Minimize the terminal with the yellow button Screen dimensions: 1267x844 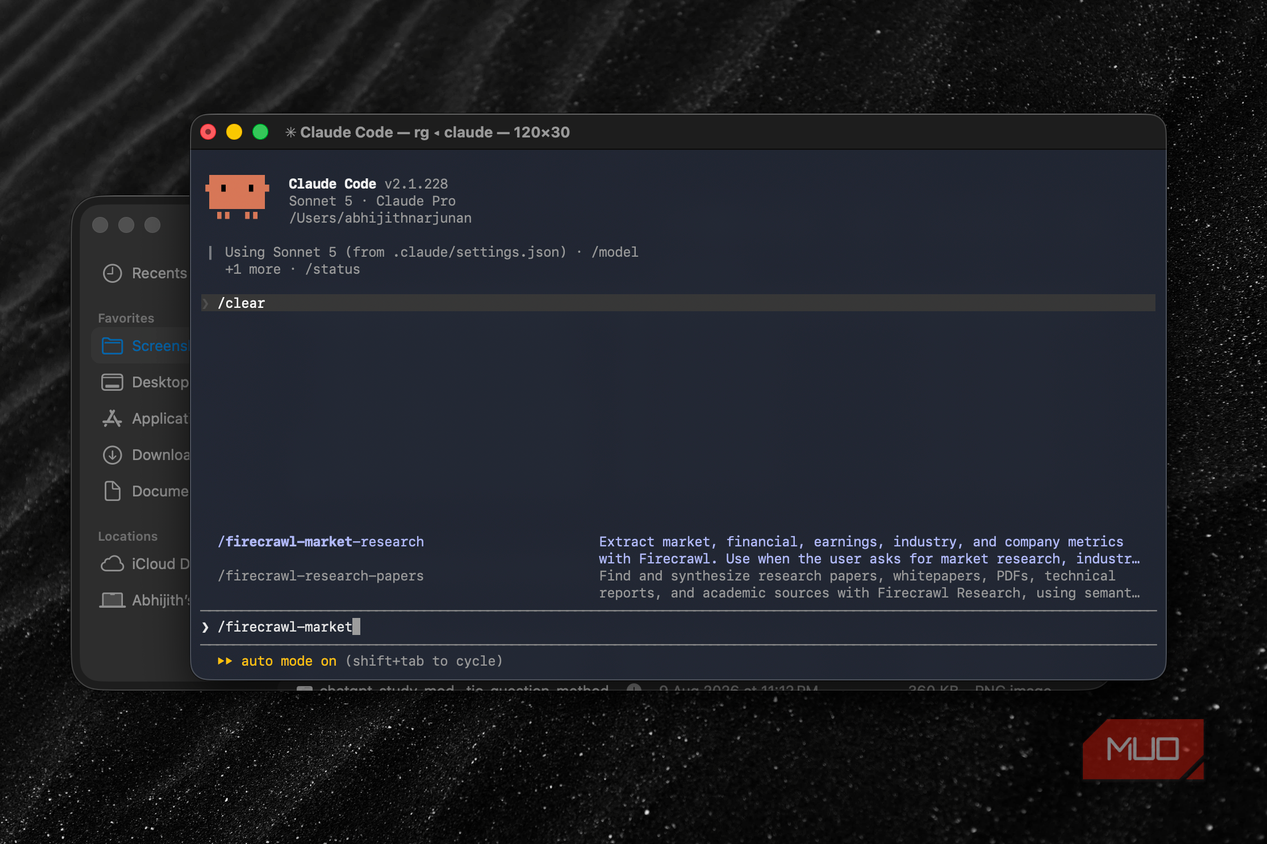coord(234,132)
